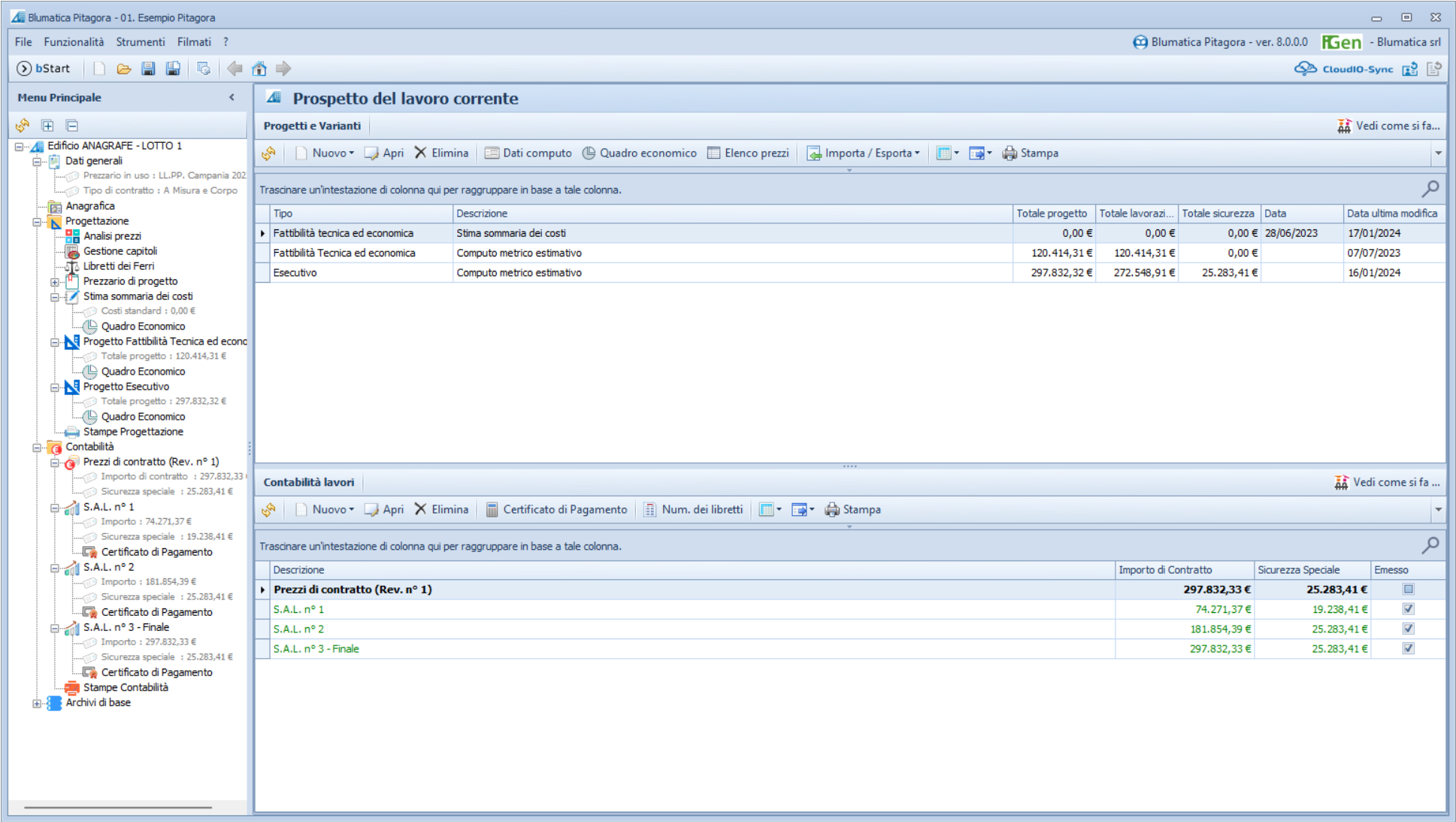Select the Esecutivo project row
The height and width of the screenshot is (822, 1456).
pos(295,272)
